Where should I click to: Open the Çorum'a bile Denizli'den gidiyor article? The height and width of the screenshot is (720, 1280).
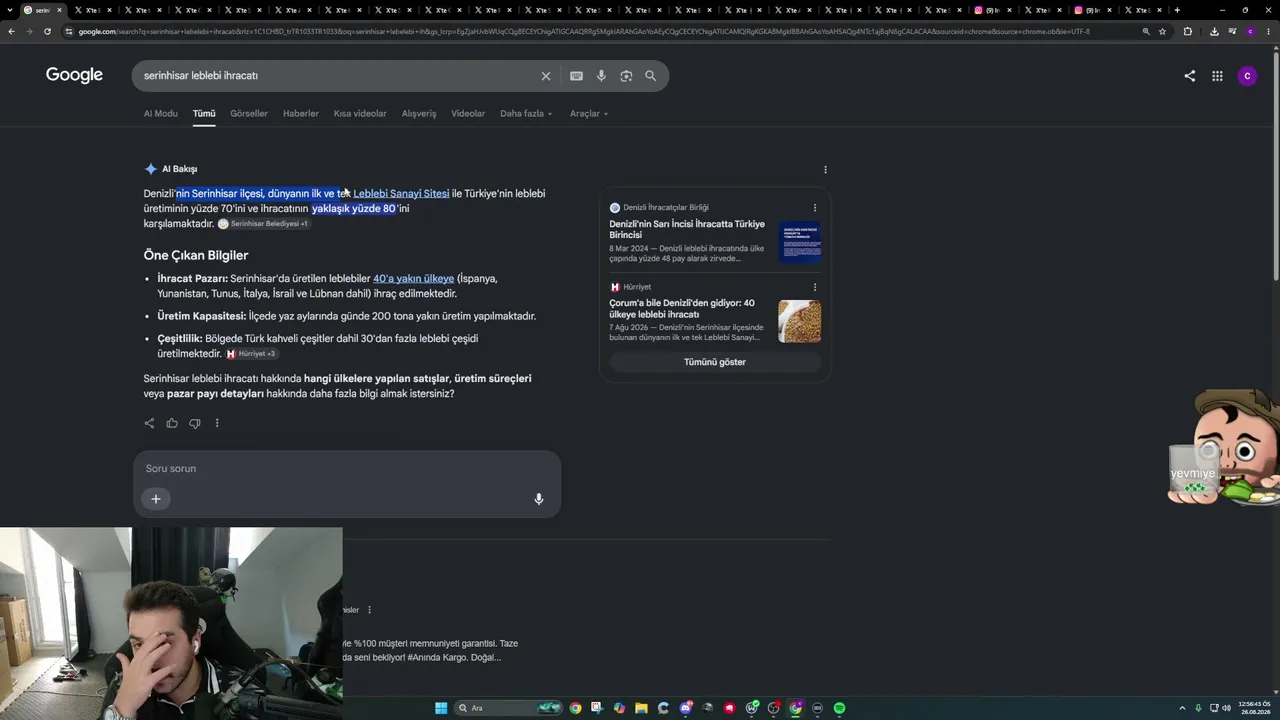(682, 308)
